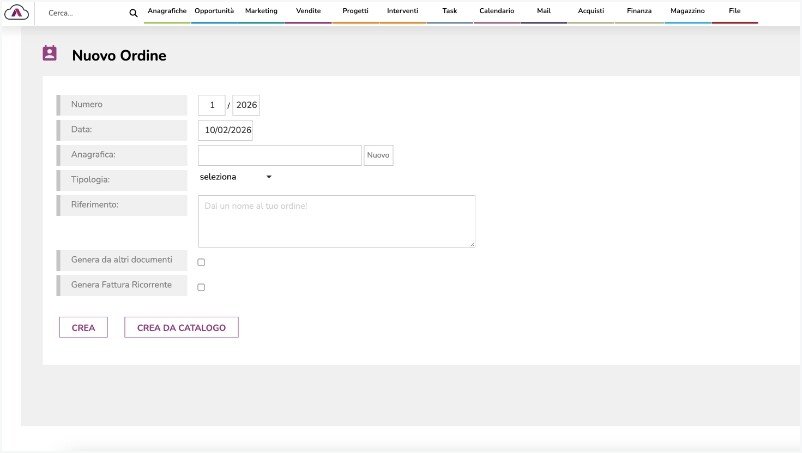Open the Vendite menu

(x=308, y=11)
